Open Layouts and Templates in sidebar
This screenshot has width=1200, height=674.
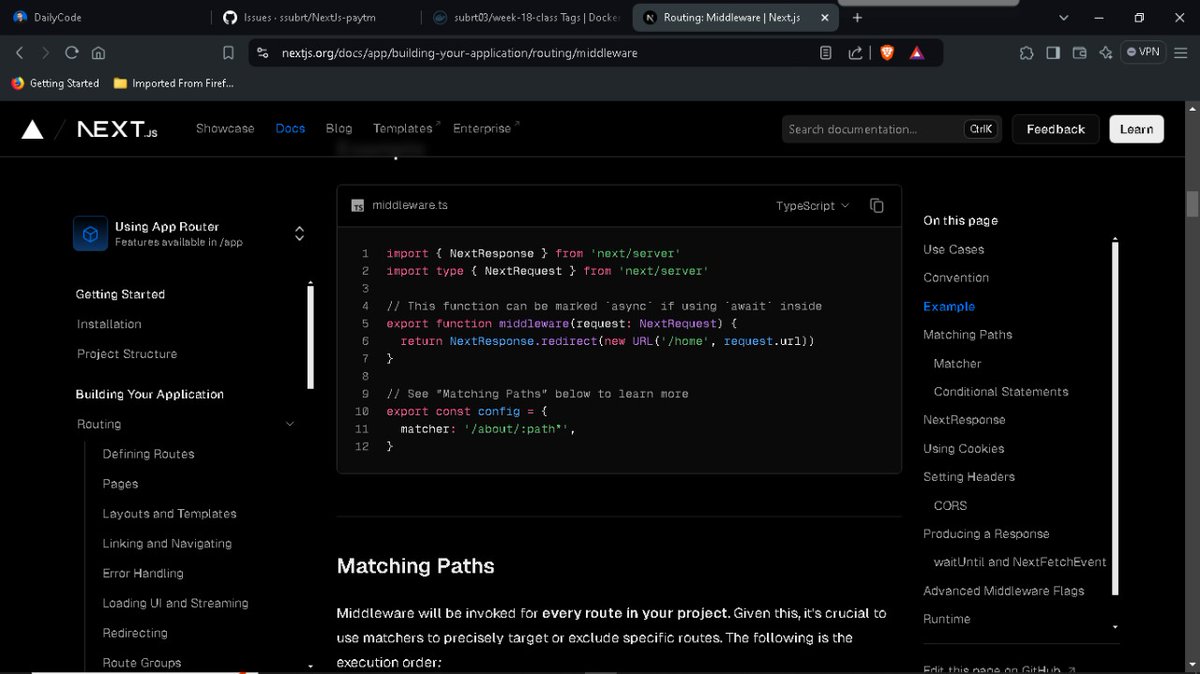[x=169, y=514]
